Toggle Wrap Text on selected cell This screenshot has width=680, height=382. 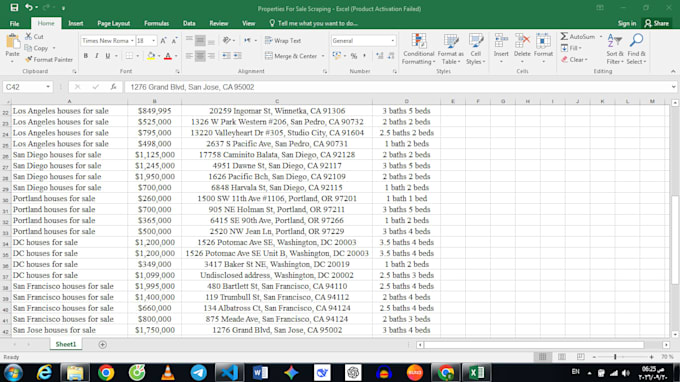click(283, 41)
